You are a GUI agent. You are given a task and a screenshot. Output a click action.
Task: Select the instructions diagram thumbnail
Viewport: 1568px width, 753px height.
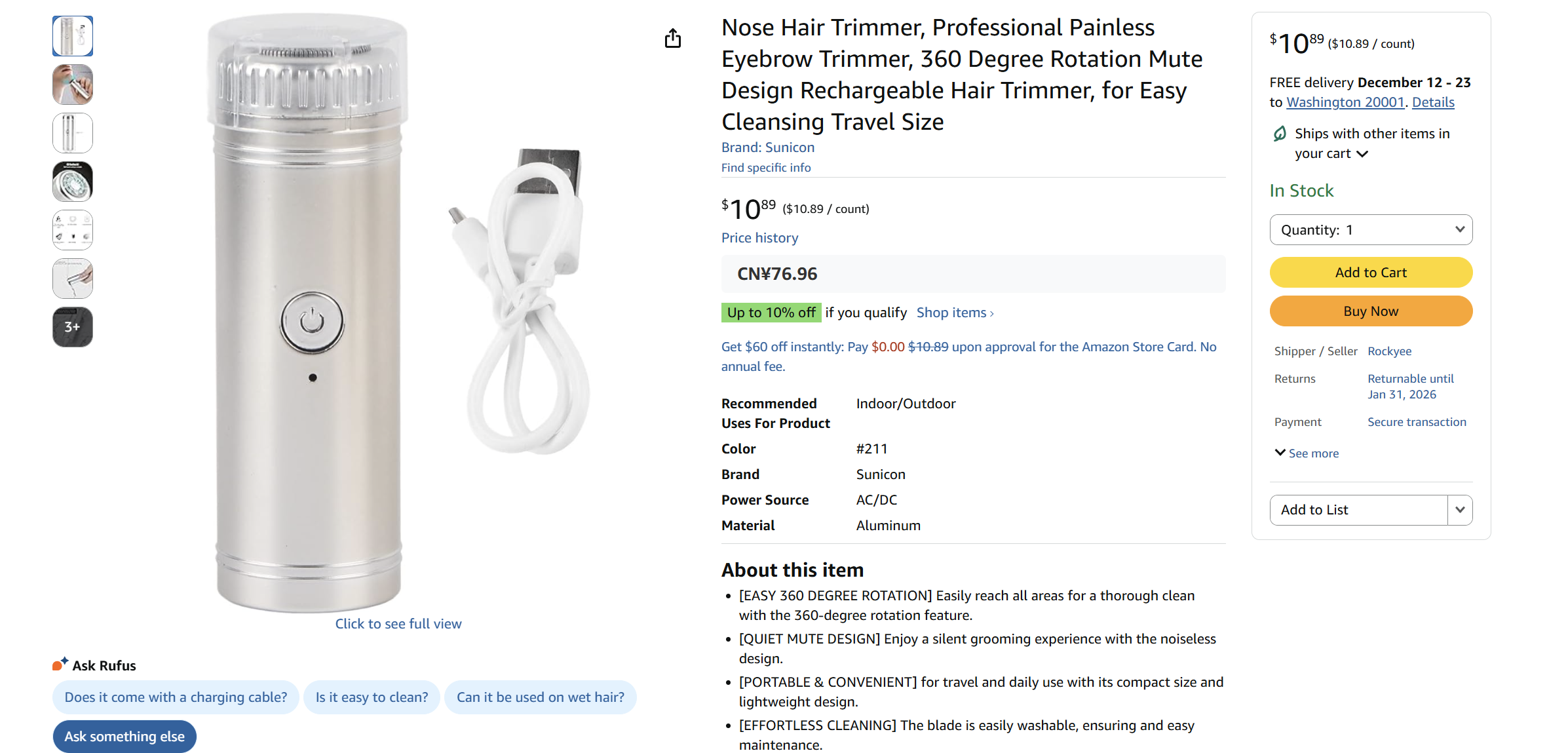click(72, 229)
